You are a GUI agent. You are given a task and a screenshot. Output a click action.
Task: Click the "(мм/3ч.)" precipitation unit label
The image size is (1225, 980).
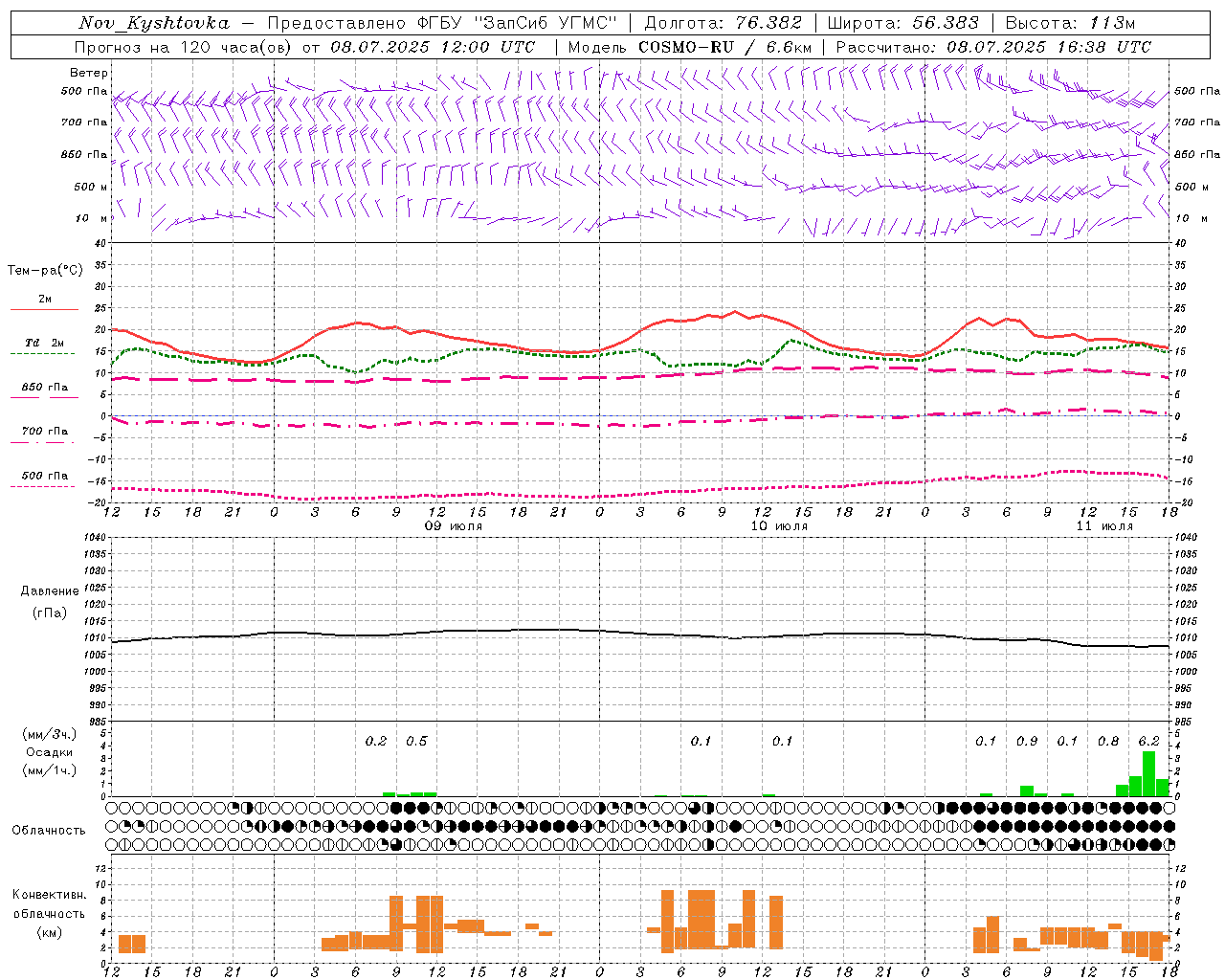50,734
